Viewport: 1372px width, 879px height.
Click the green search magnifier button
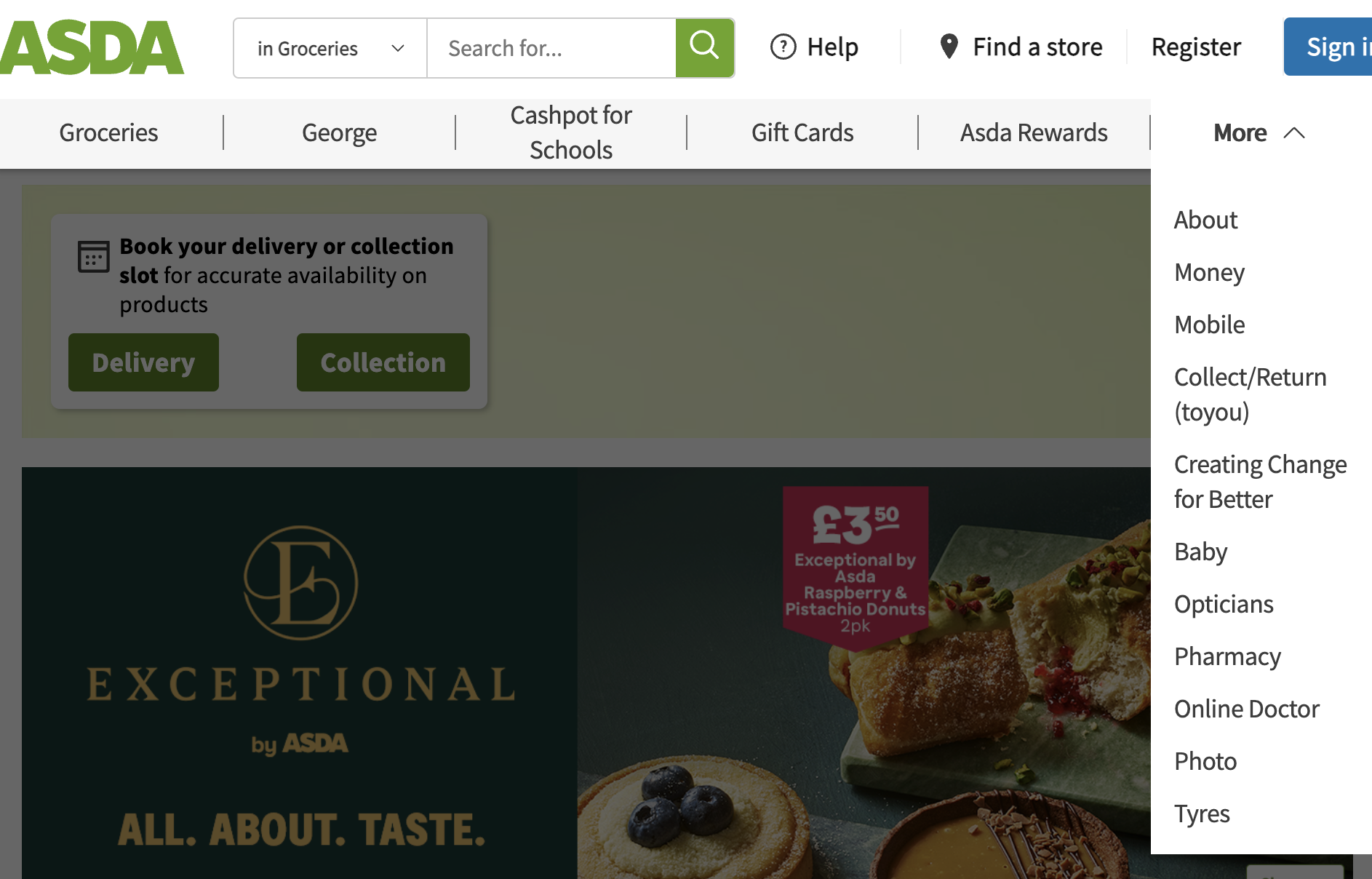[x=704, y=48]
